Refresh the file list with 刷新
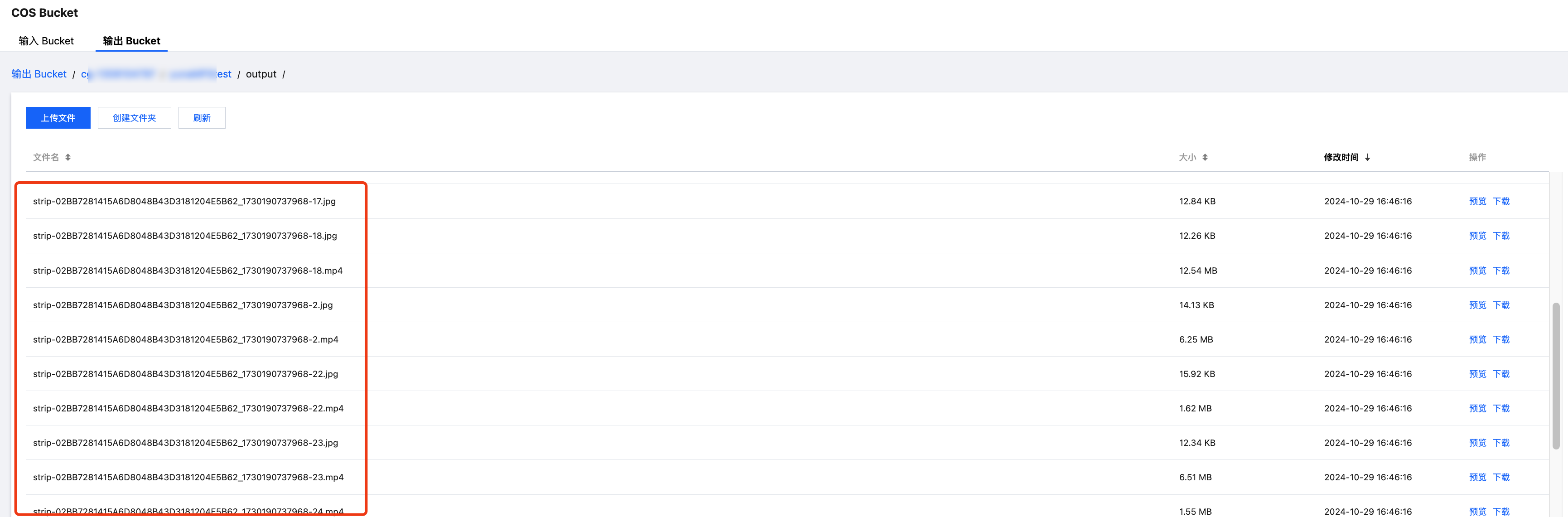 click(202, 118)
